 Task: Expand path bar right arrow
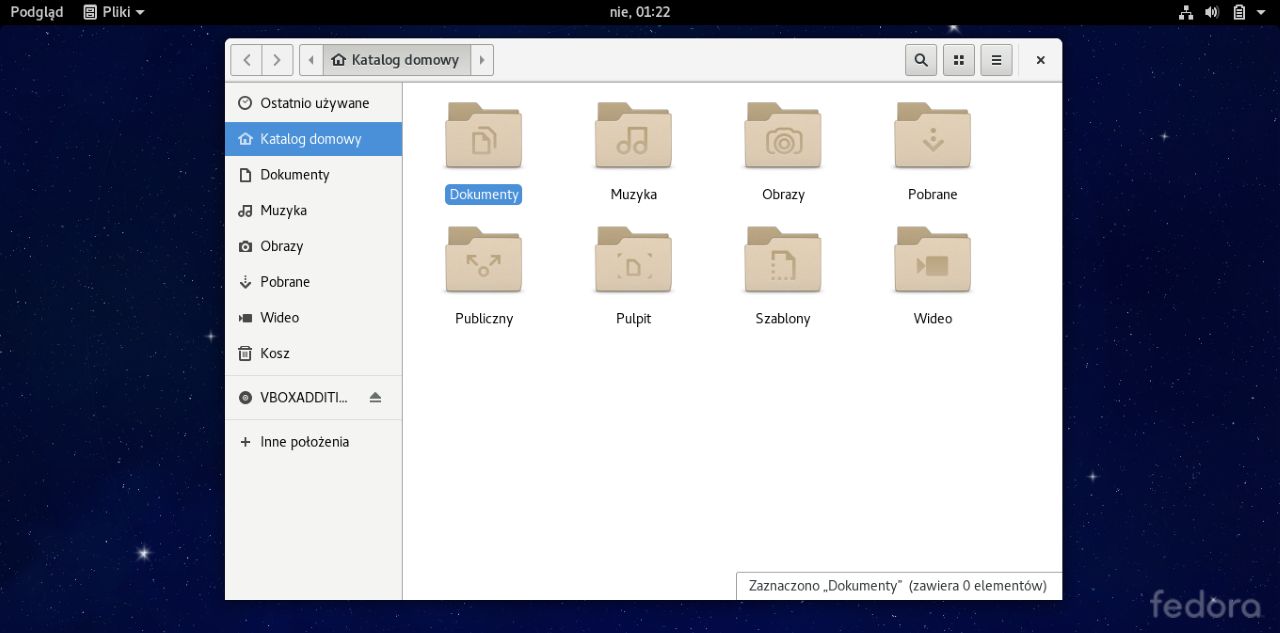(482, 60)
